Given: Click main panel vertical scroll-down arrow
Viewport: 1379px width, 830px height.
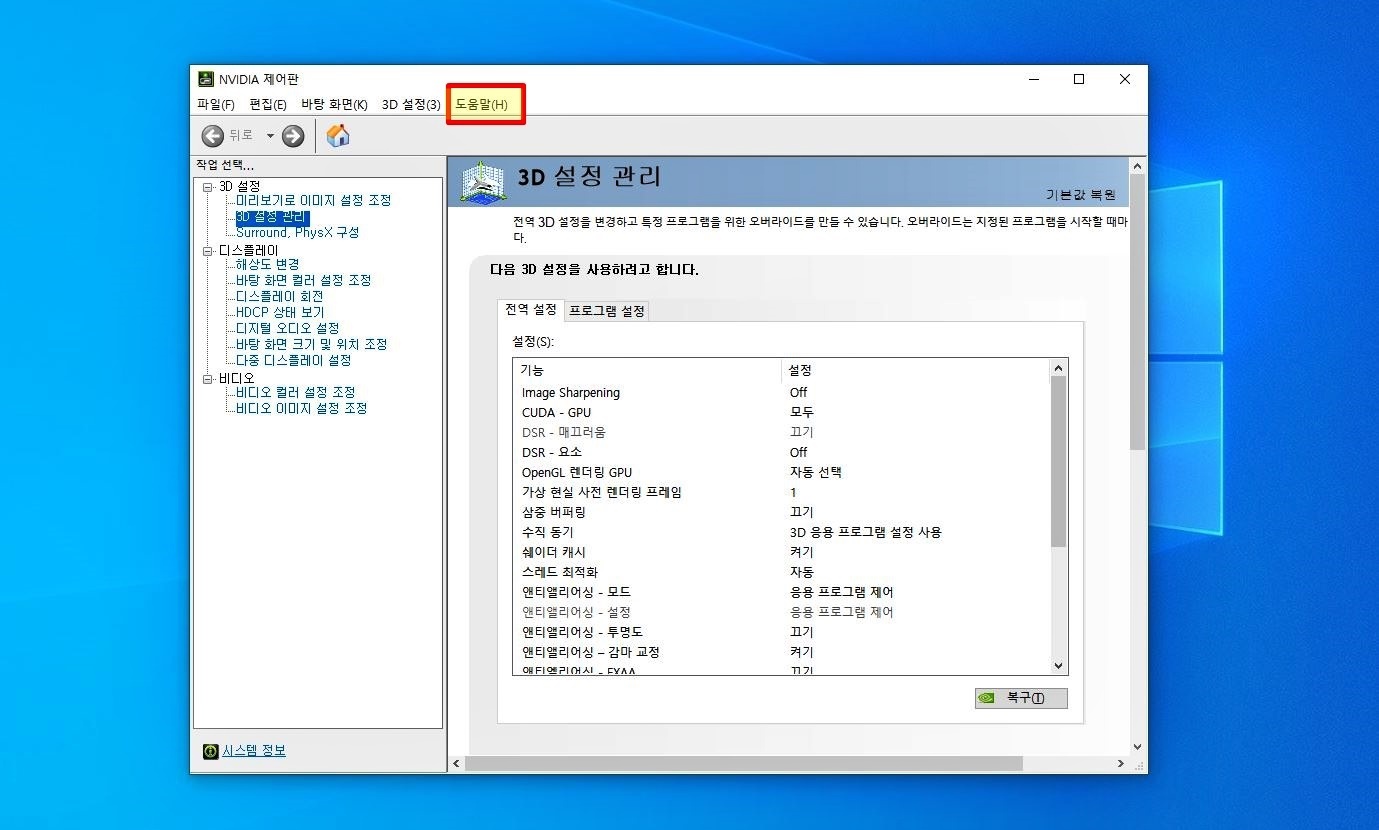Looking at the screenshot, I should click(x=1138, y=746).
